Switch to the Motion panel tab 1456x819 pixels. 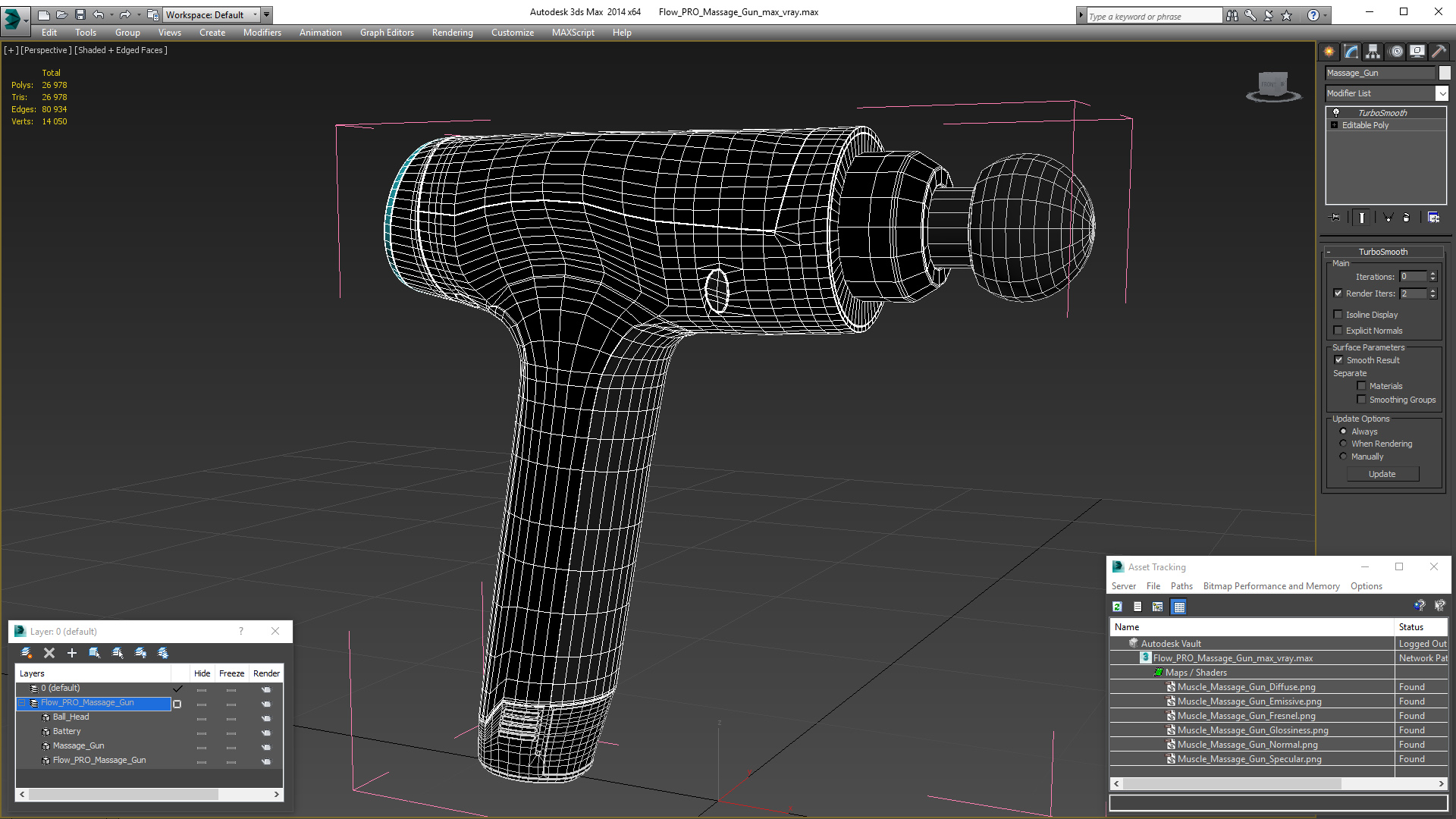coord(1395,52)
